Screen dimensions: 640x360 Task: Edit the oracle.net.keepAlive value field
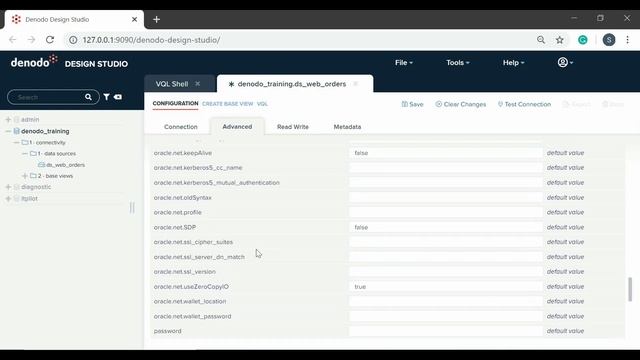click(x=446, y=153)
